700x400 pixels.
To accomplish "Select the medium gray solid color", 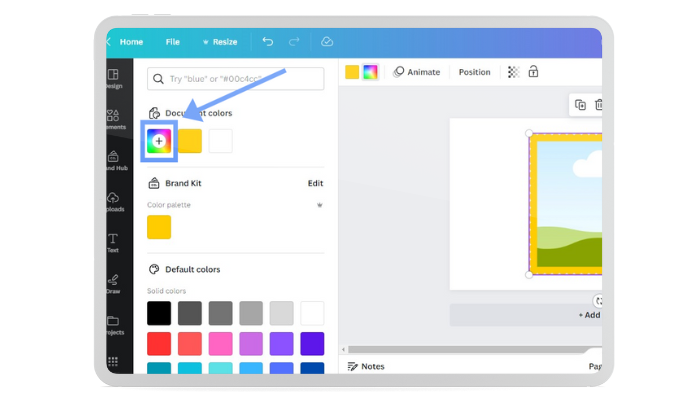I will [x=221, y=313].
